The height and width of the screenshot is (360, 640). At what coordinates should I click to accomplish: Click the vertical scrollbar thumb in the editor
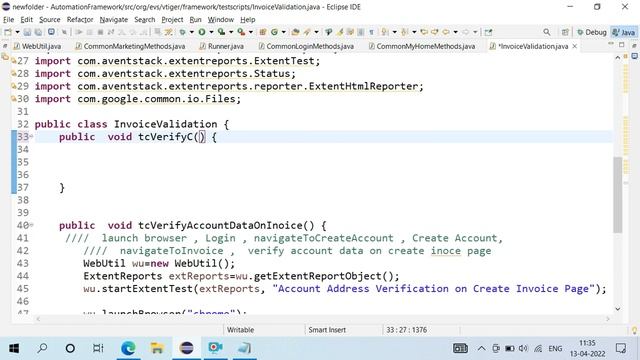618,194
